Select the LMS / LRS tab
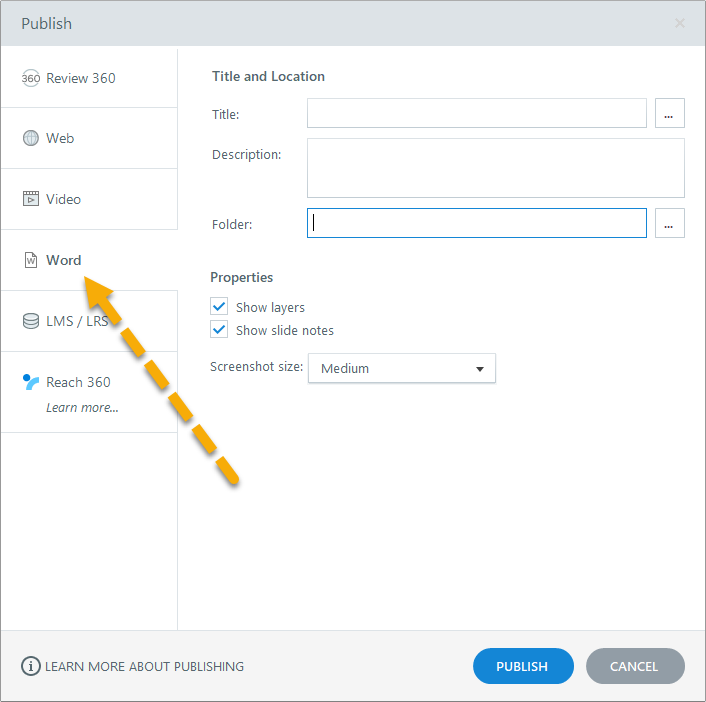Screen dimensions: 706x702 [x=77, y=321]
